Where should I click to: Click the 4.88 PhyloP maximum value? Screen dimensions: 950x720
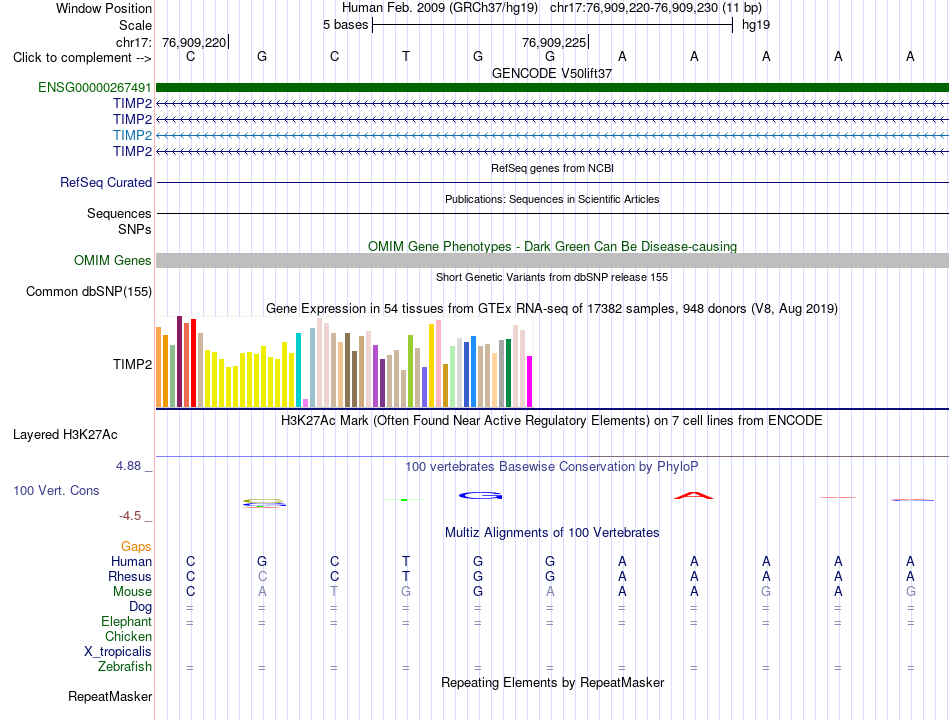[x=128, y=466]
